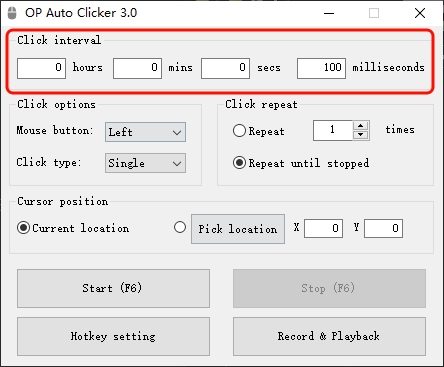
Task: Click the OP Auto Clicker mouse icon
Action: 12,13
